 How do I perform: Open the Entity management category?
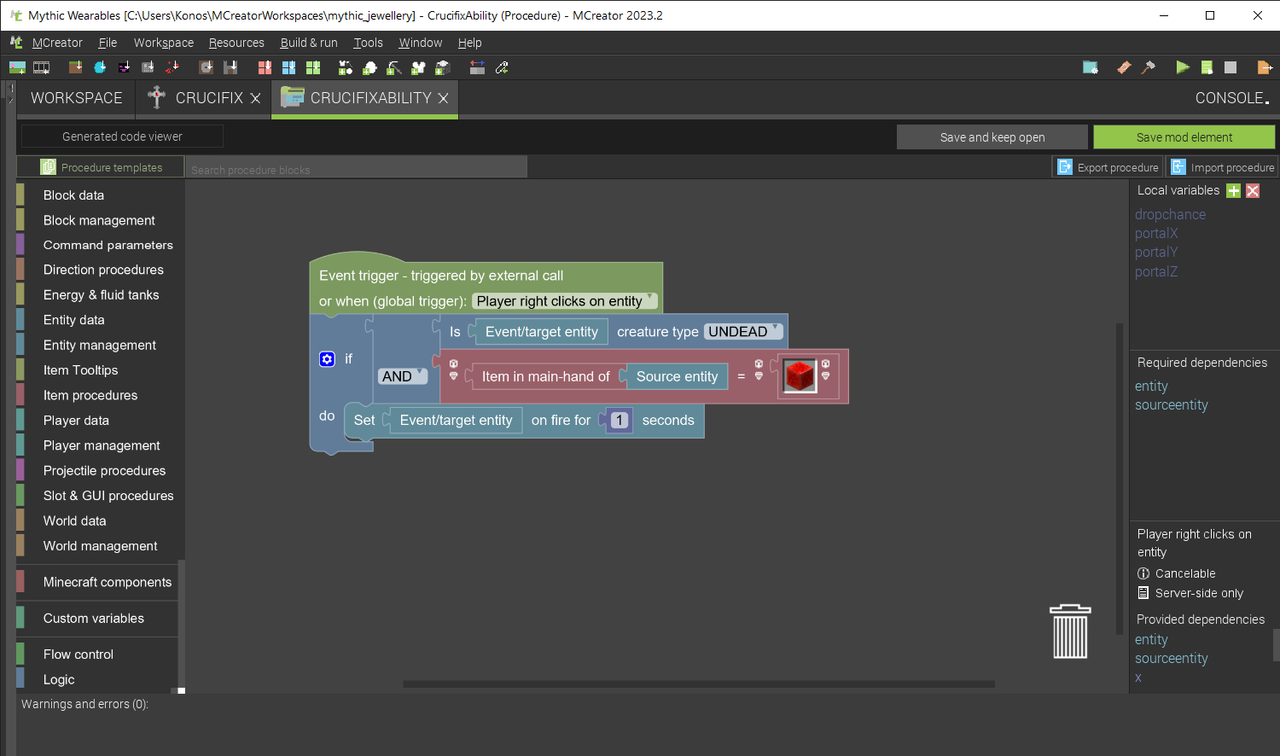(x=99, y=345)
